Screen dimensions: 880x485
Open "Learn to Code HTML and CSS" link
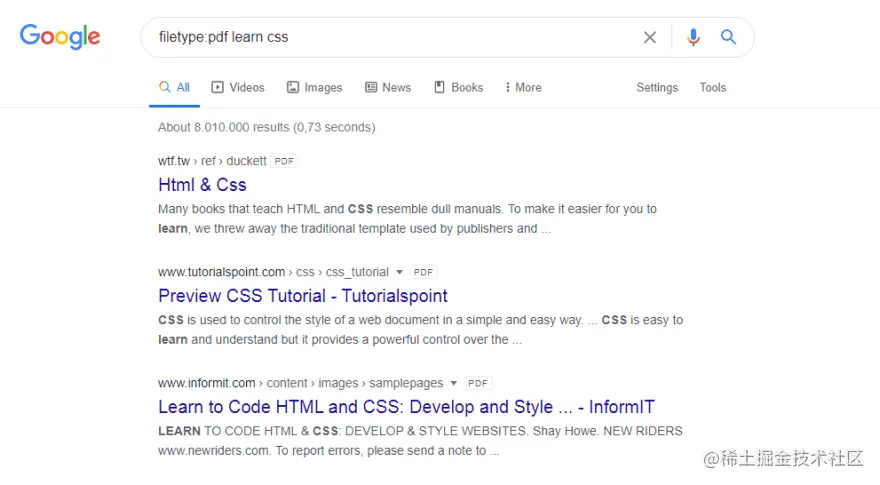406,407
